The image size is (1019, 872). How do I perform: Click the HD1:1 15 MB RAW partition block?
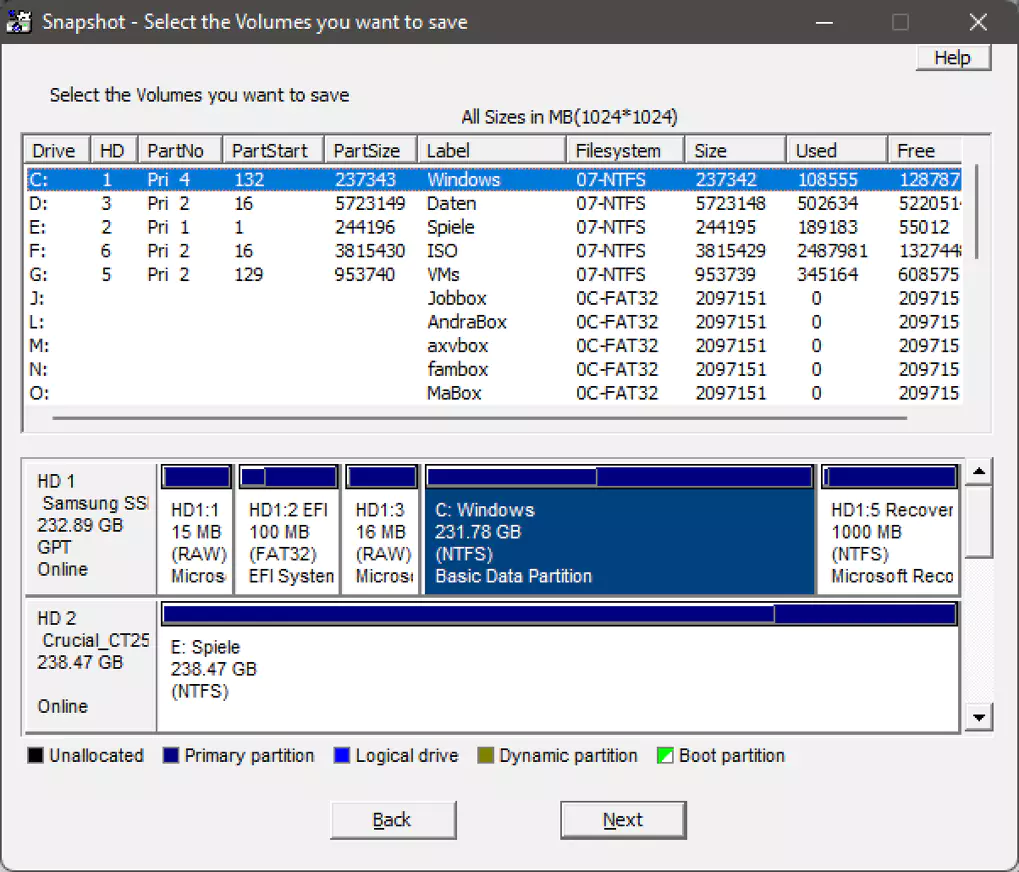click(x=197, y=529)
